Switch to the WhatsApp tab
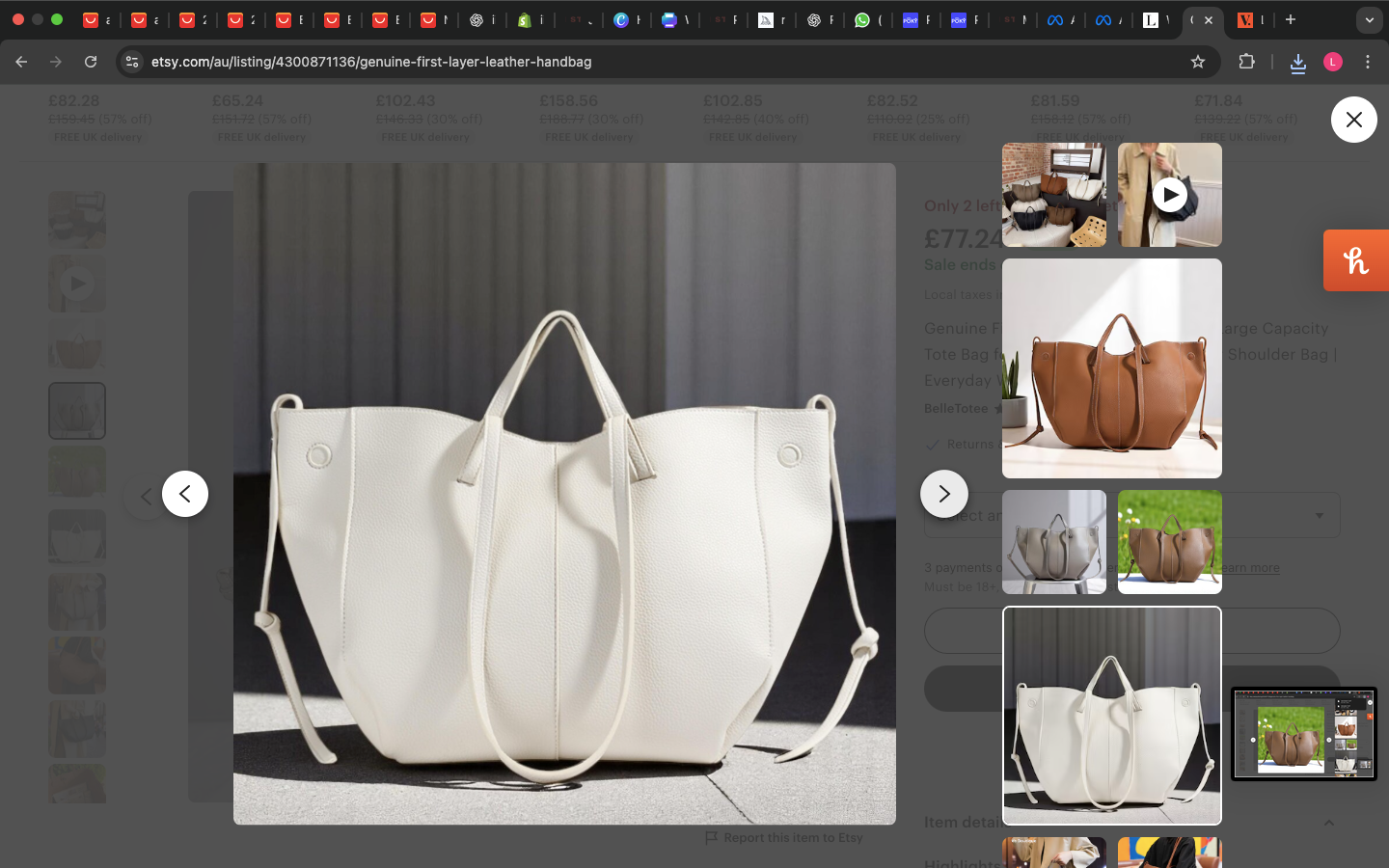The width and height of the screenshot is (1389, 868). [866, 19]
